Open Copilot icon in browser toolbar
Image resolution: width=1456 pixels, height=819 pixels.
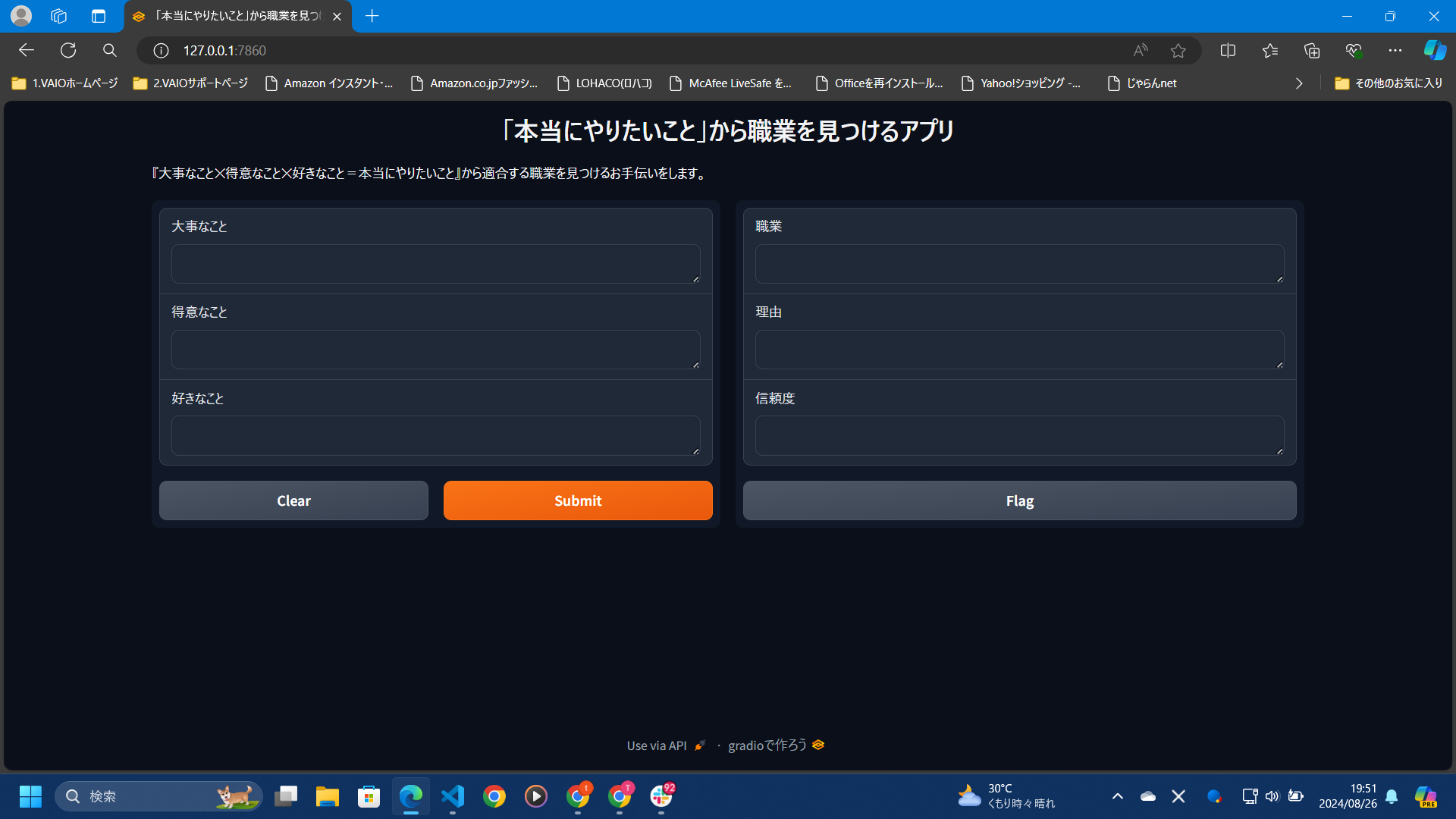tap(1434, 50)
